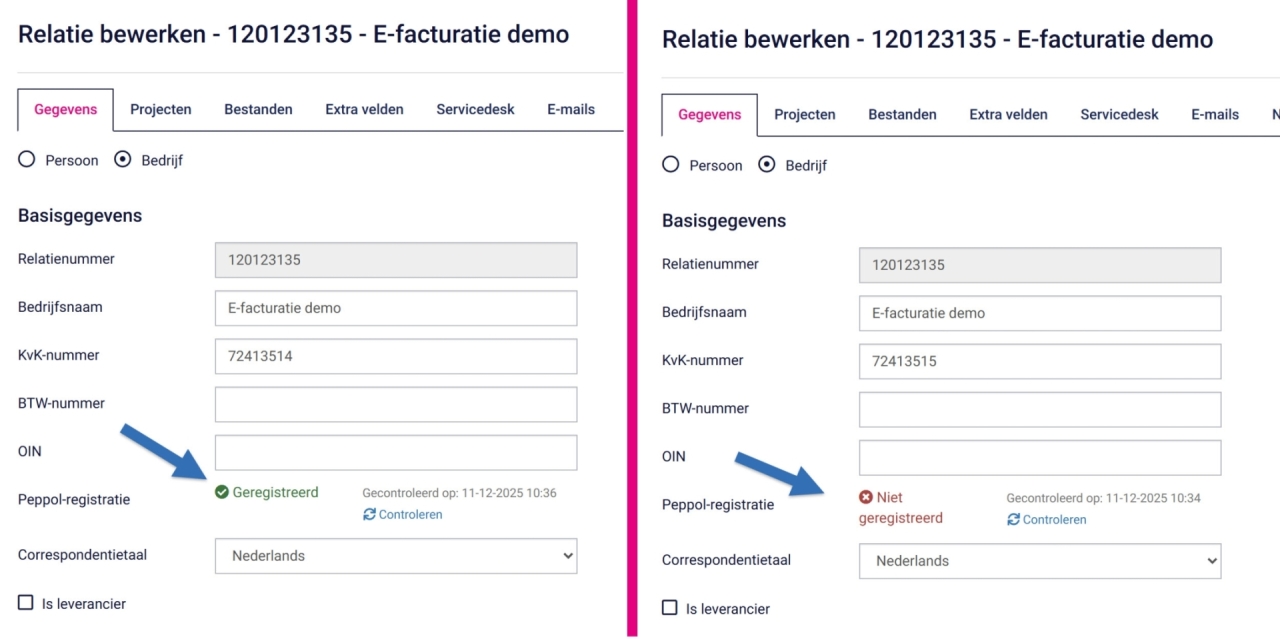Enable Is leverancier checkbox in the right form
This screenshot has height=639, width=1280.
[670, 608]
